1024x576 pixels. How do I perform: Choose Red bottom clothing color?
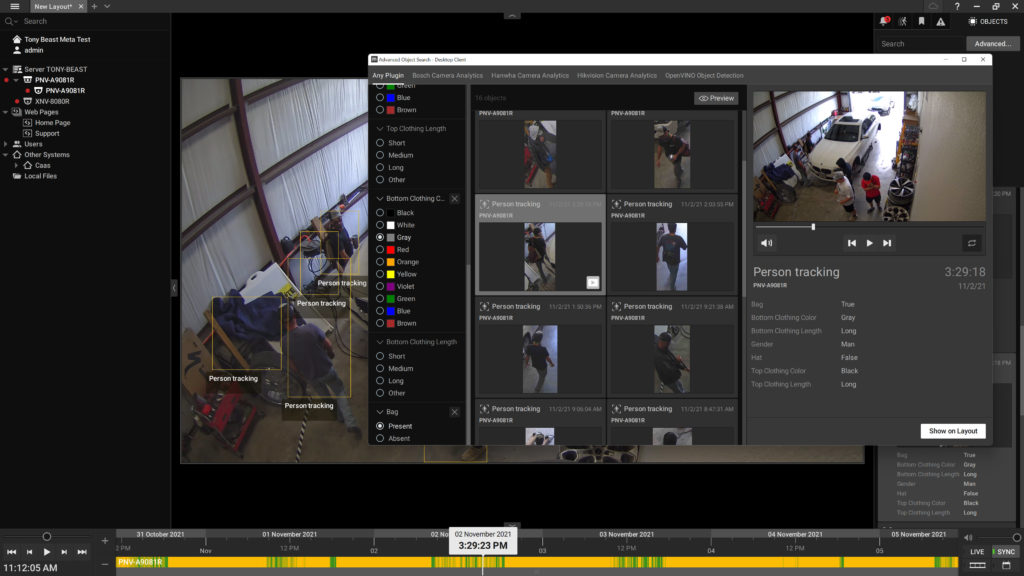point(380,249)
